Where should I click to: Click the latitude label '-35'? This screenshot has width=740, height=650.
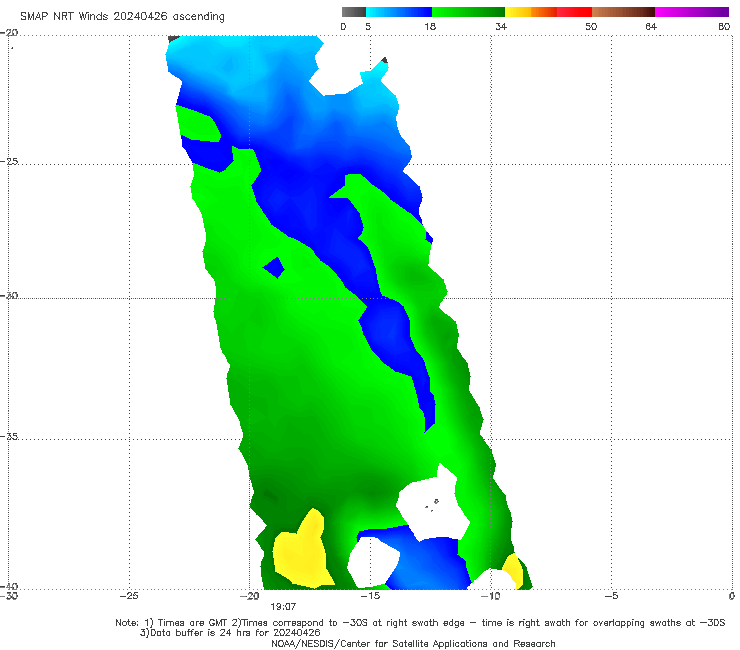(x=9, y=436)
